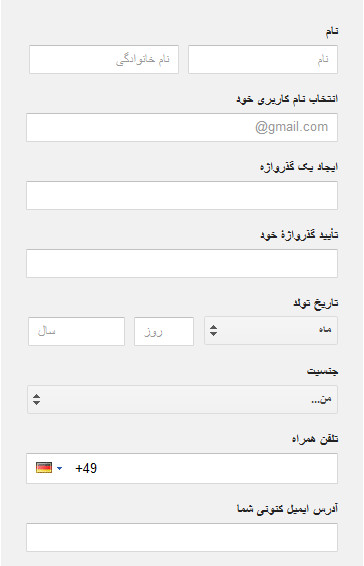Screen dimensions: 364x566
Task: Click the birthday label (تاریخ تولد)
Action: coord(316,303)
